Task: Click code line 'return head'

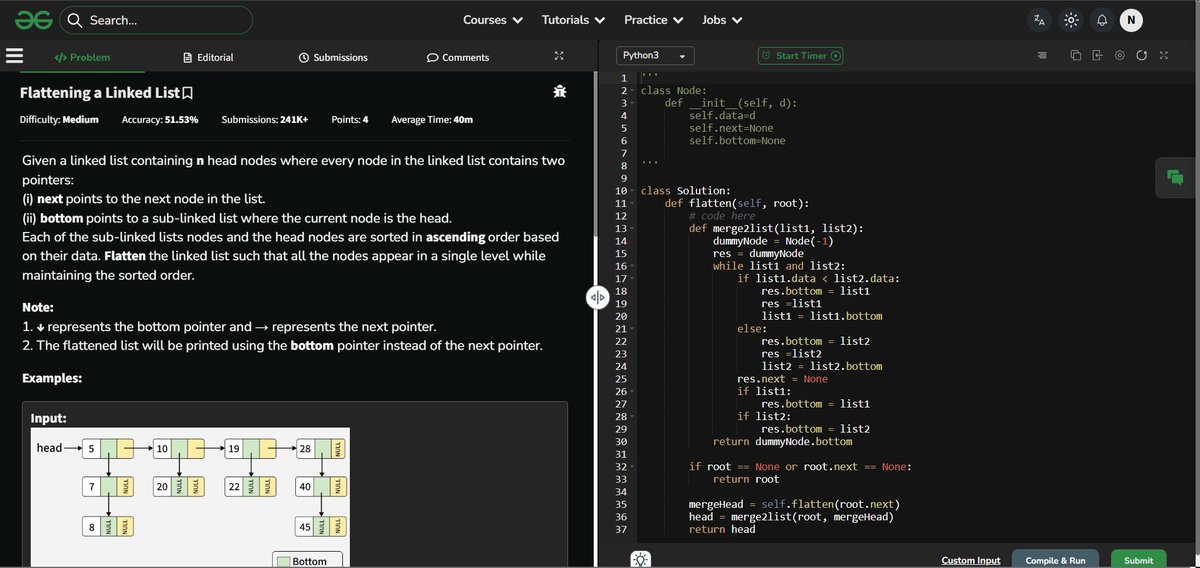Action: click(722, 529)
